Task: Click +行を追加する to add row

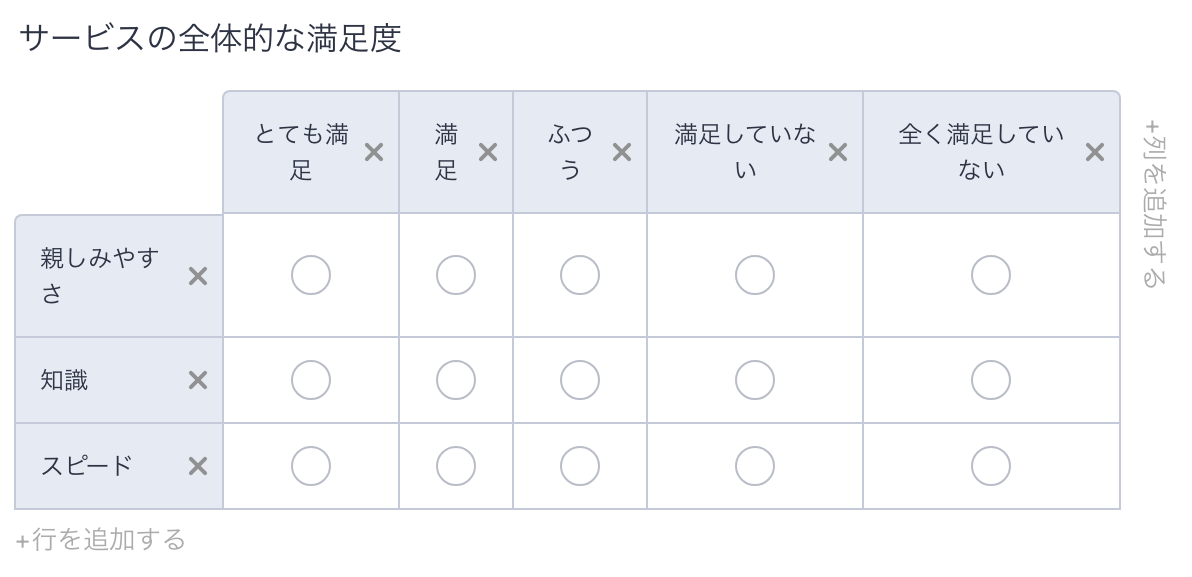Action: pyautogui.click(x=101, y=540)
